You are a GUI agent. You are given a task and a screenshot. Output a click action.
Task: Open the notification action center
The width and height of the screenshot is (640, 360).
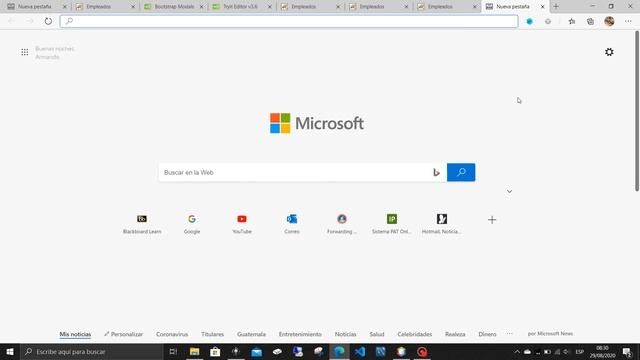pyautogui.click(x=627, y=351)
